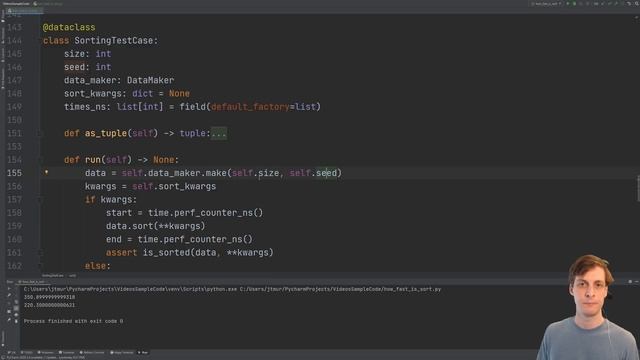Toggle fold arrow beside line 151
Viewport: 640px width, 360px height.
(x=40, y=133)
